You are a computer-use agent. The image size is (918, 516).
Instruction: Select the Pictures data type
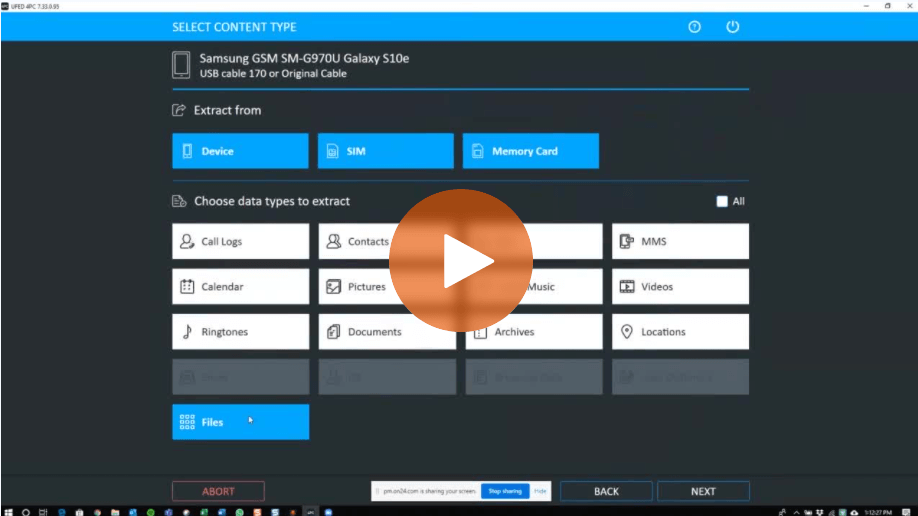pos(355,286)
